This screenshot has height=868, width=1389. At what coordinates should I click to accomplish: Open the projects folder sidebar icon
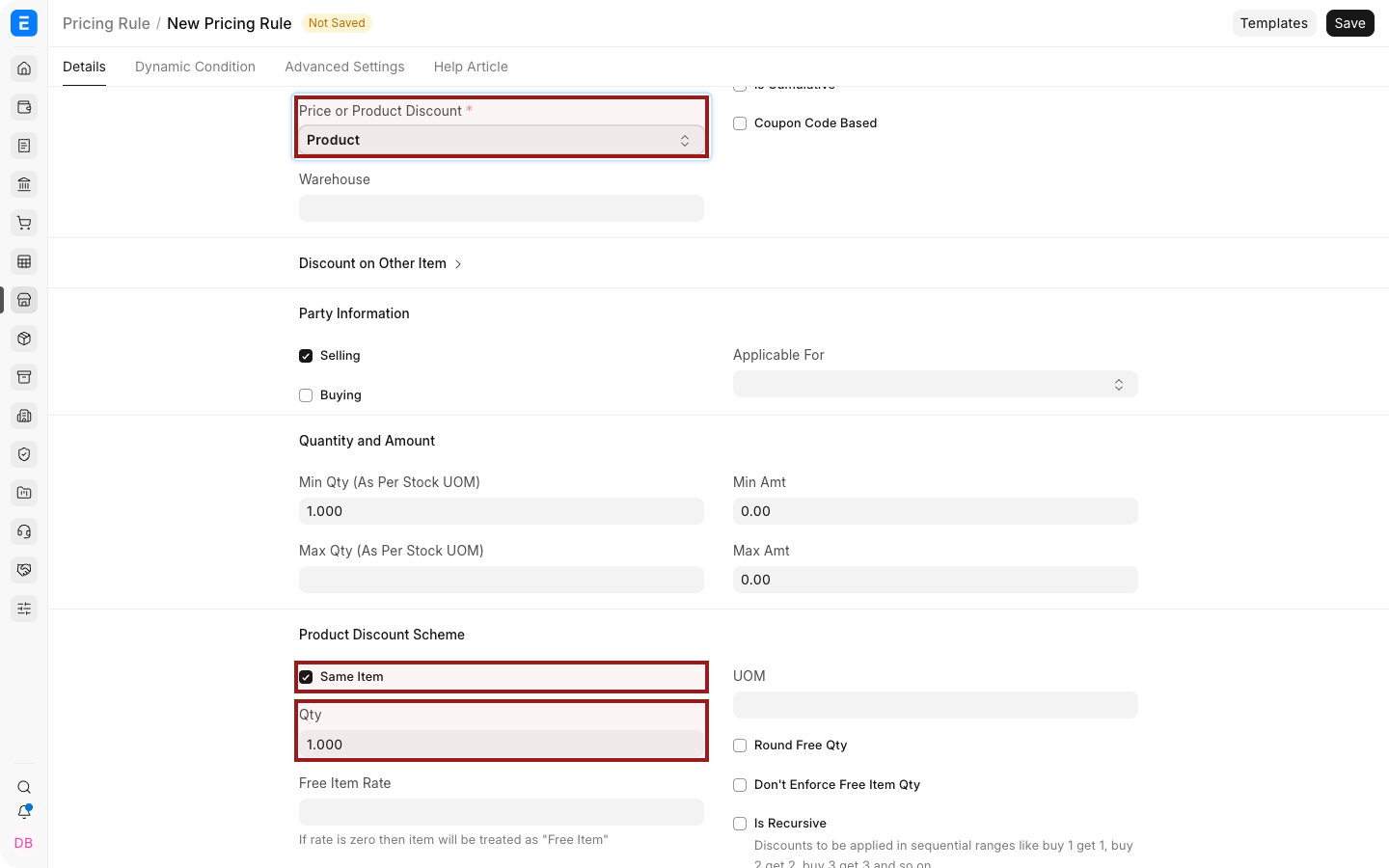pos(24,493)
